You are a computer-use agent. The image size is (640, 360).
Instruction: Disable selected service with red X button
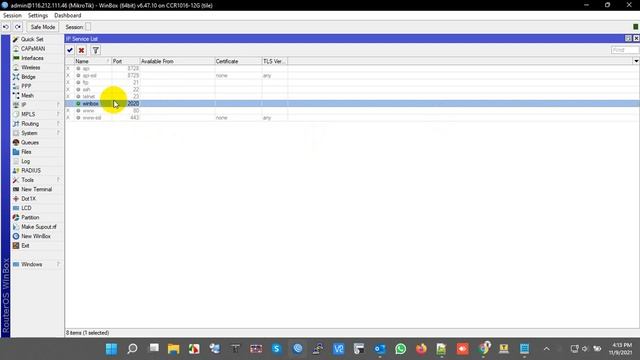click(81, 50)
